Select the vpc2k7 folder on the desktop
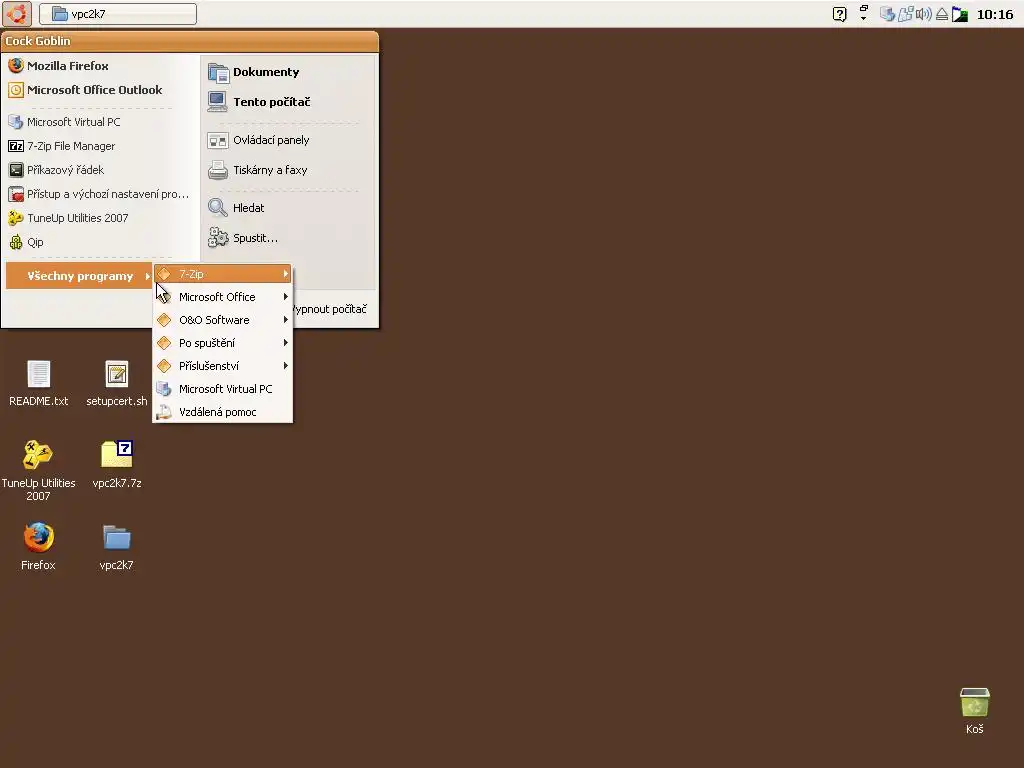Viewport: 1024px width, 768px height. coord(117,547)
